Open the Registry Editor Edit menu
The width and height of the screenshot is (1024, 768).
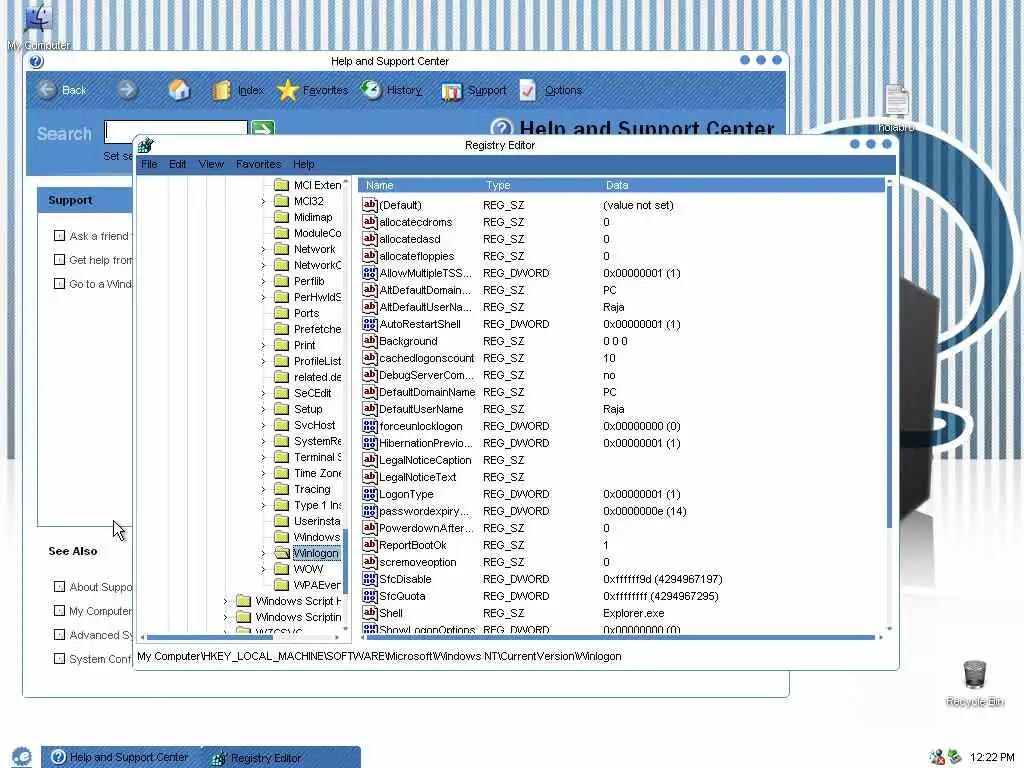click(x=178, y=164)
